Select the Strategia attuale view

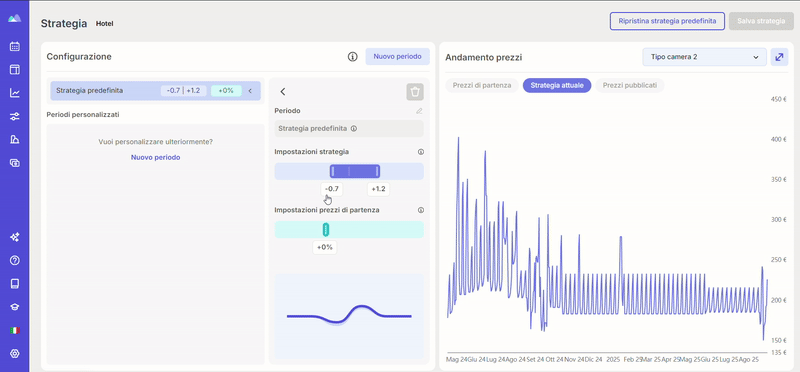point(557,85)
